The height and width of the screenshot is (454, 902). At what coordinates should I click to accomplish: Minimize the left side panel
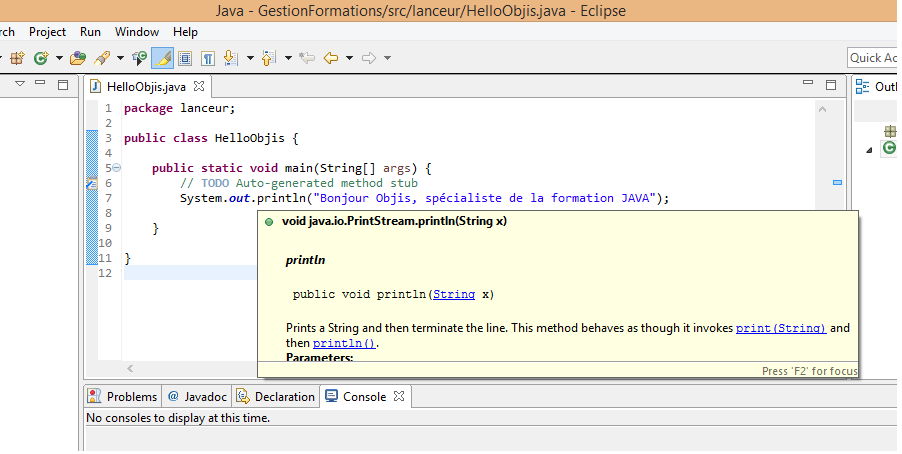(40, 83)
